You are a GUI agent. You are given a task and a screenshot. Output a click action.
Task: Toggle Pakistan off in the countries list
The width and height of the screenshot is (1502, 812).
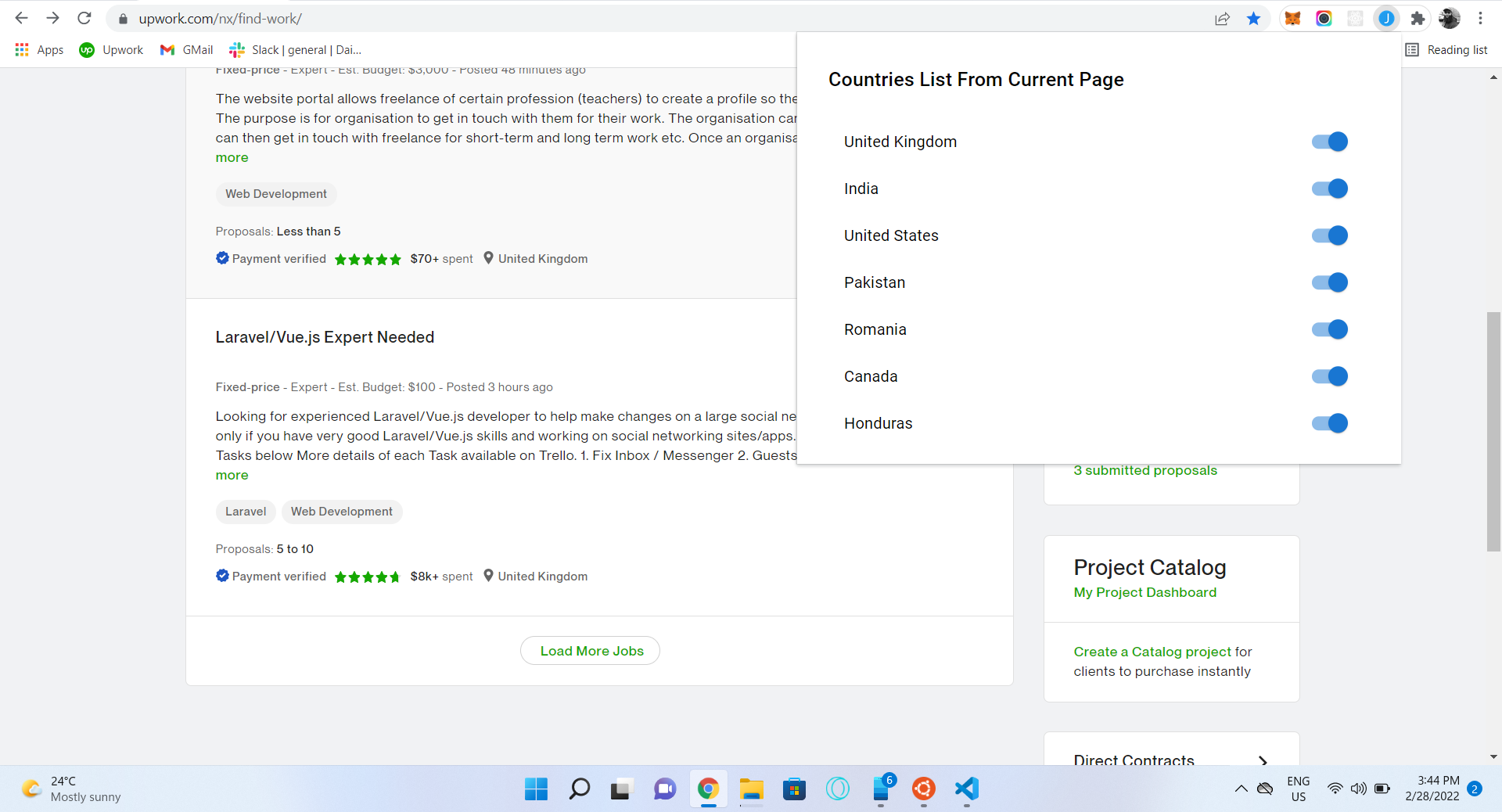1329,282
